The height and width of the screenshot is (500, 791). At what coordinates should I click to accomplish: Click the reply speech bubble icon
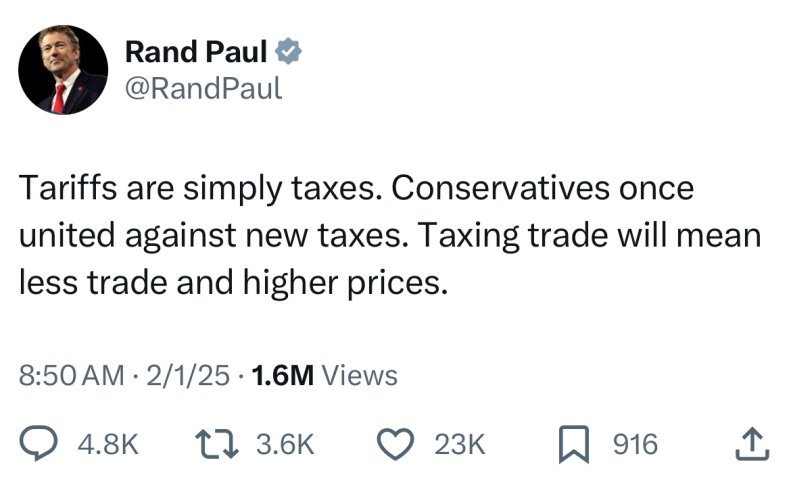point(39,443)
